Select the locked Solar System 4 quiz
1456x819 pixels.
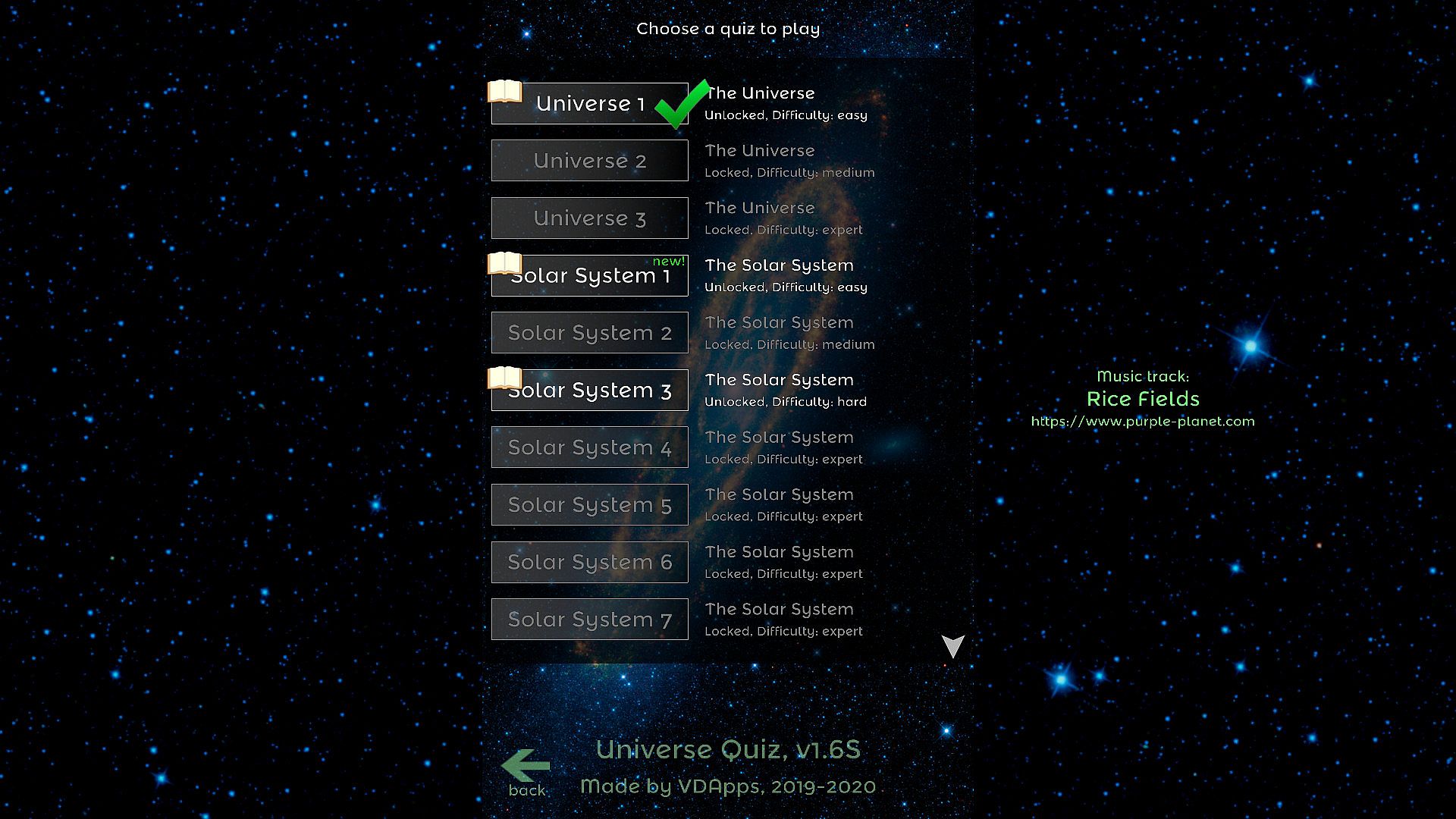point(589,448)
